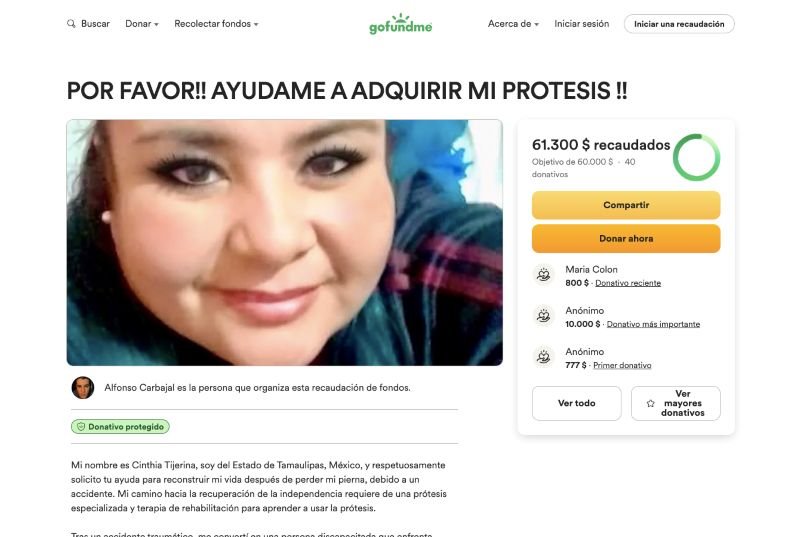Click the donation icon beside Maria Colon
800x537 pixels.
(x=543, y=274)
